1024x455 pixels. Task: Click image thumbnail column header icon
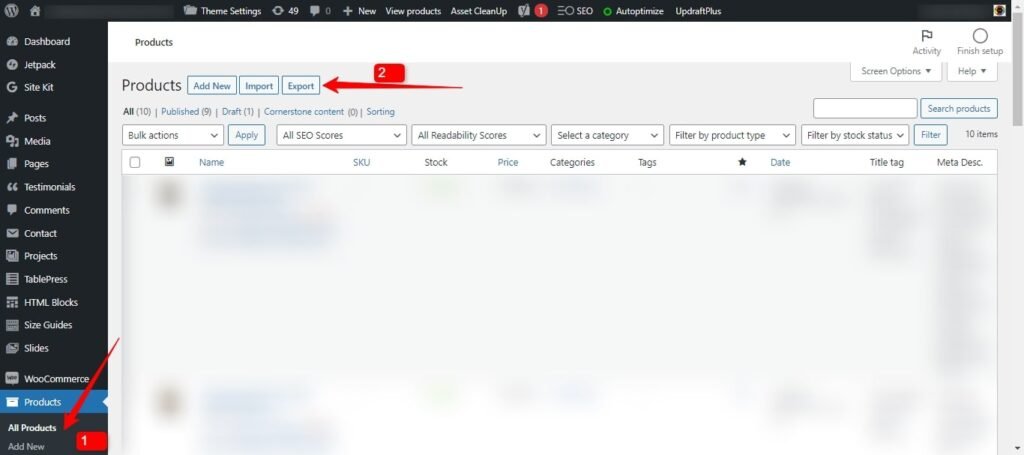pos(169,162)
